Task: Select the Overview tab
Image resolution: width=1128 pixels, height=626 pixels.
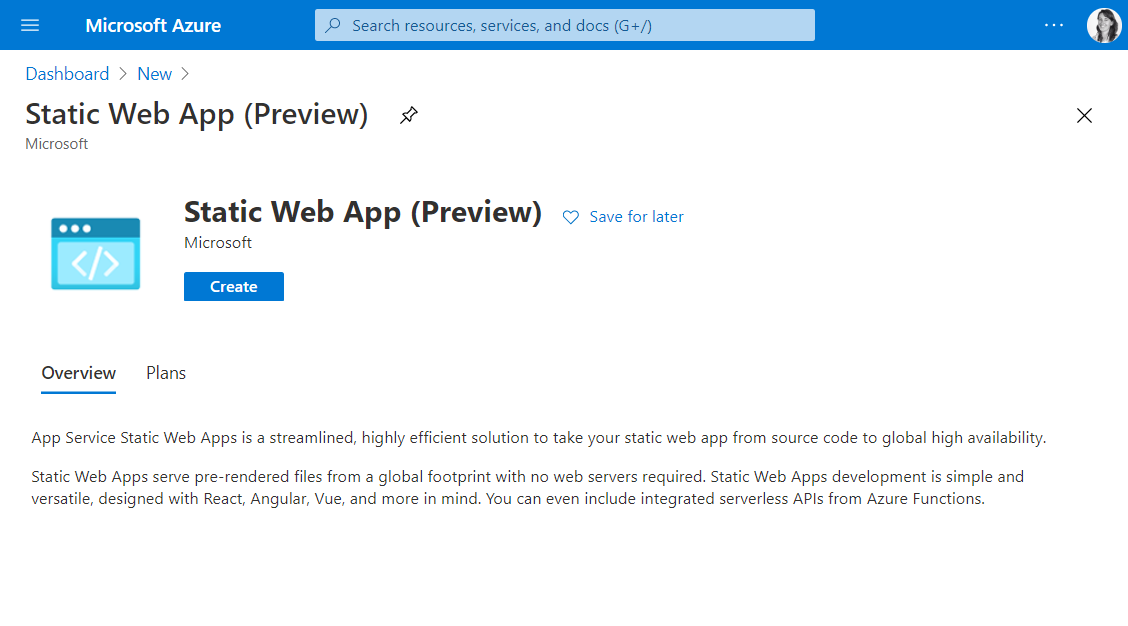Action: [x=79, y=373]
